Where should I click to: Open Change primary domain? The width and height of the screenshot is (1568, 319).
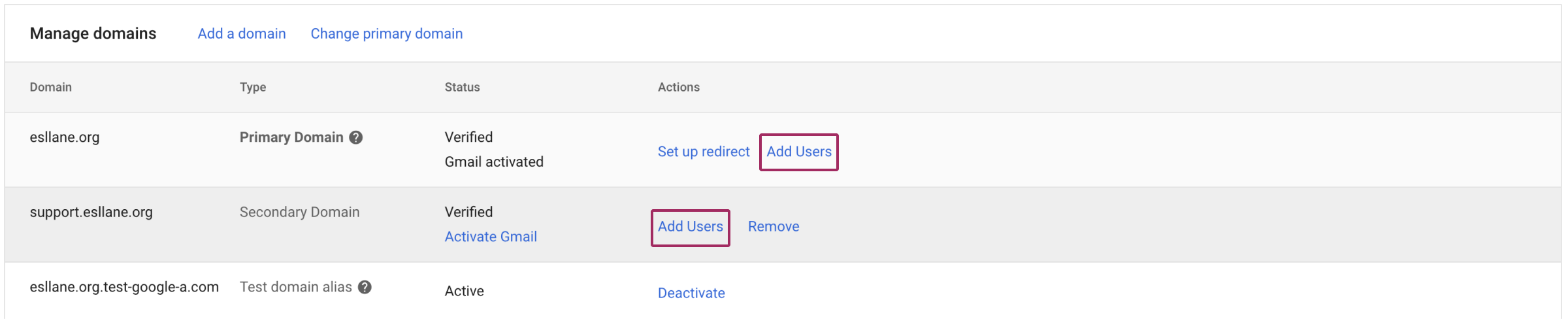tap(387, 34)
